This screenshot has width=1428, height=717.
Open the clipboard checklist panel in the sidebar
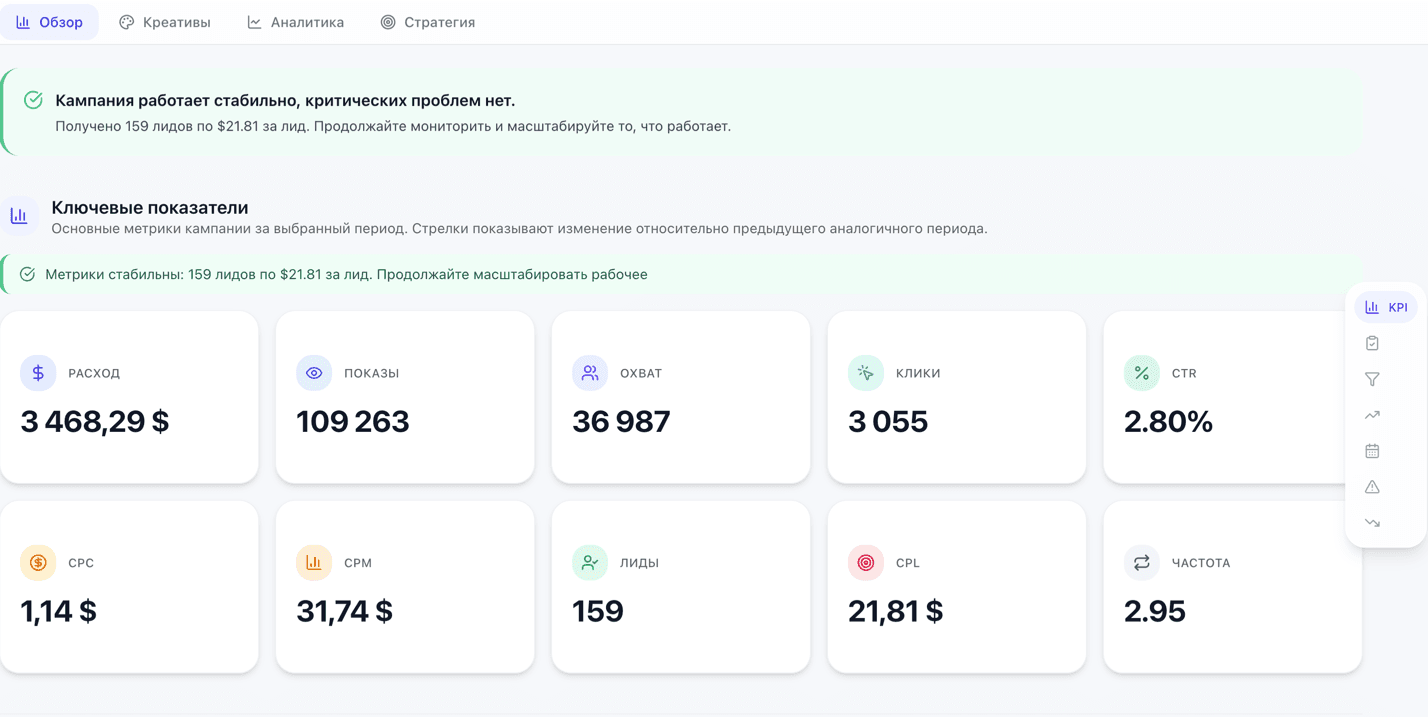tap(1371, 342)
